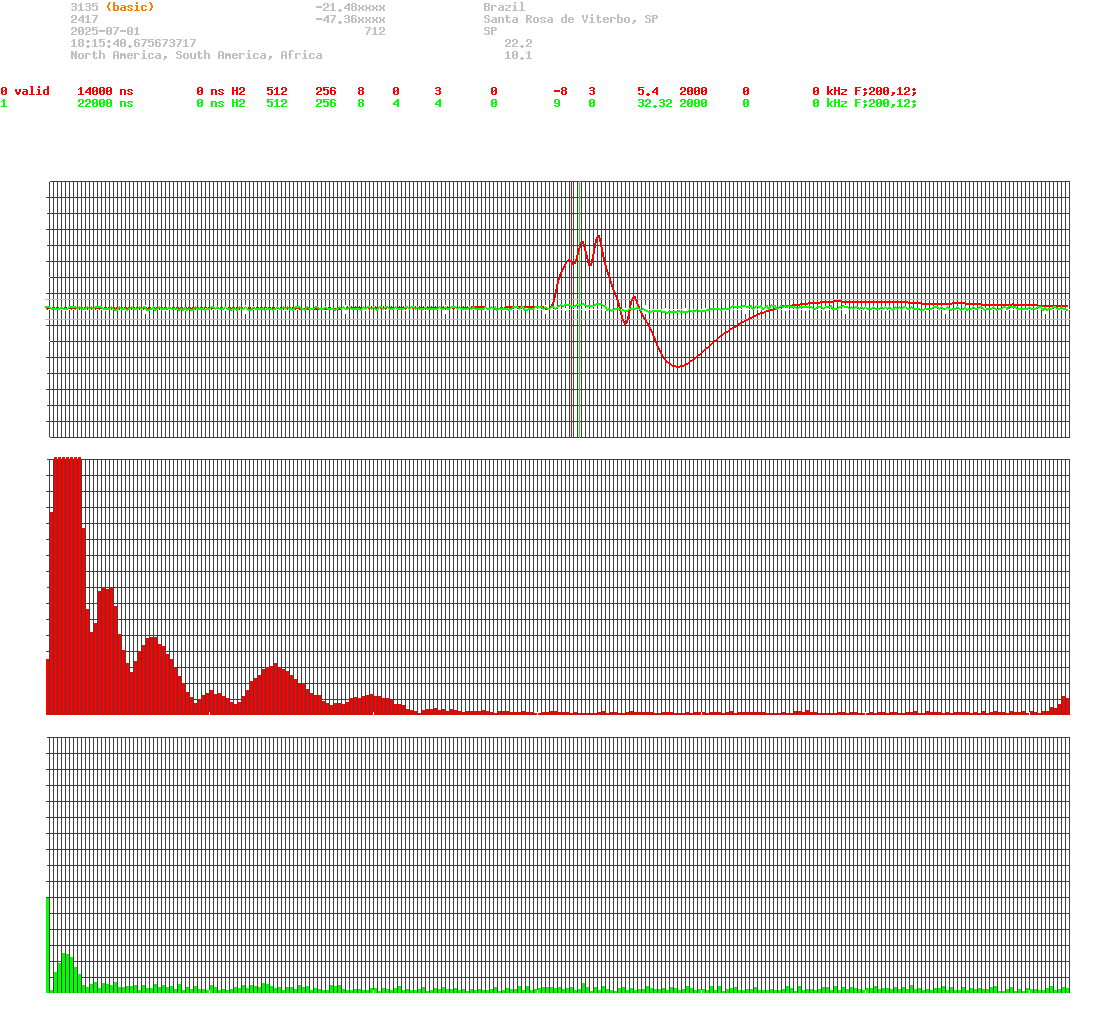Click 0 ns H2 in red row

[221, 92]
